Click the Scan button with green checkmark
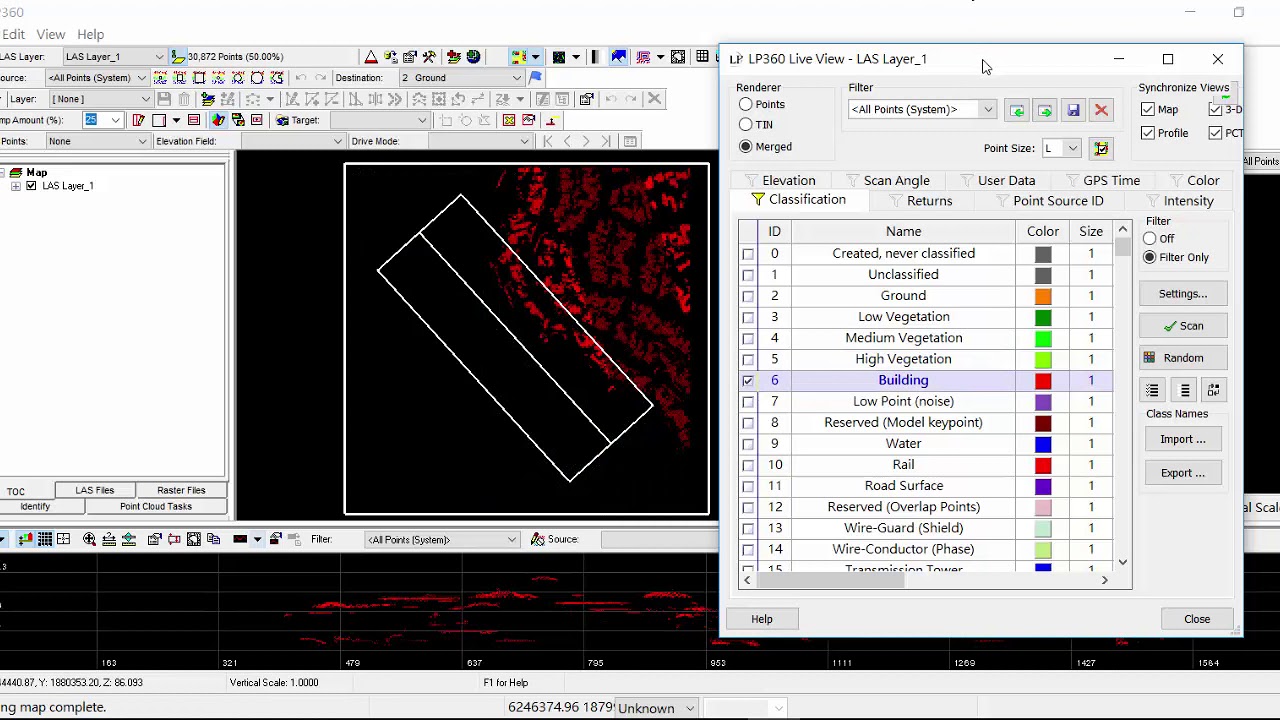Viewport: 1280px width, 720px height. [1183, 326]
